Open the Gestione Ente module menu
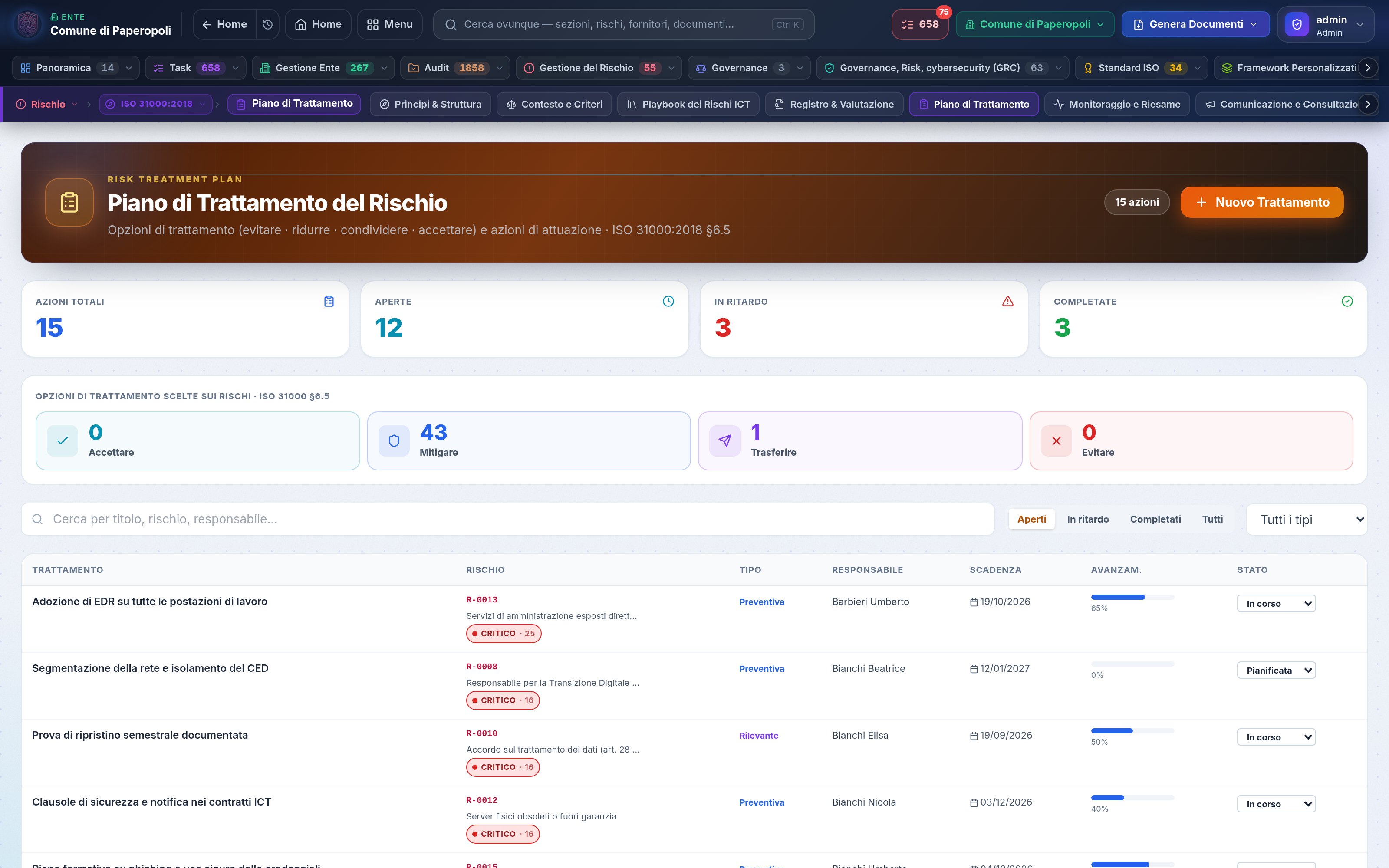Image resolution: width=1389 pixels, height=868 pixels. 323,68
